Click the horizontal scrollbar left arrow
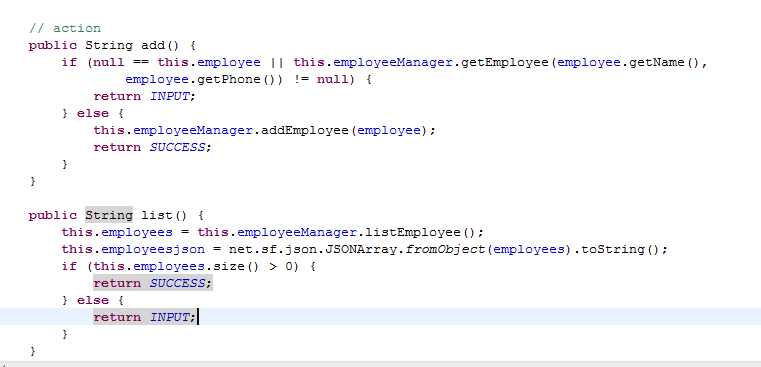761x367 pixels. coord(2,364)
